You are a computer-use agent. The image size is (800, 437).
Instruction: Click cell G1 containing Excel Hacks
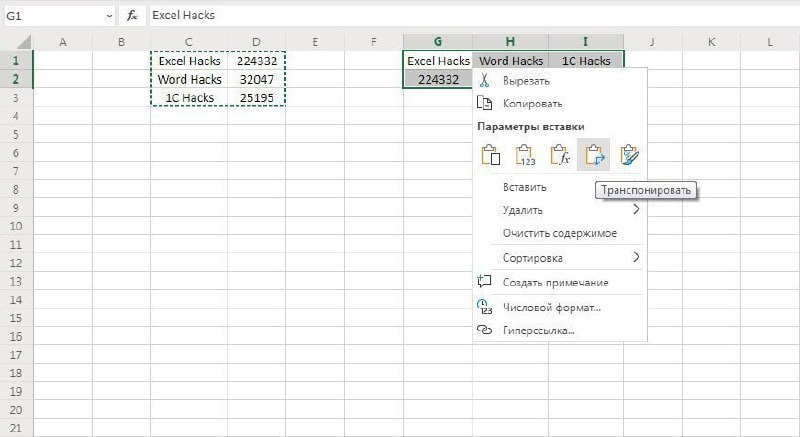[x=438, y=61]
